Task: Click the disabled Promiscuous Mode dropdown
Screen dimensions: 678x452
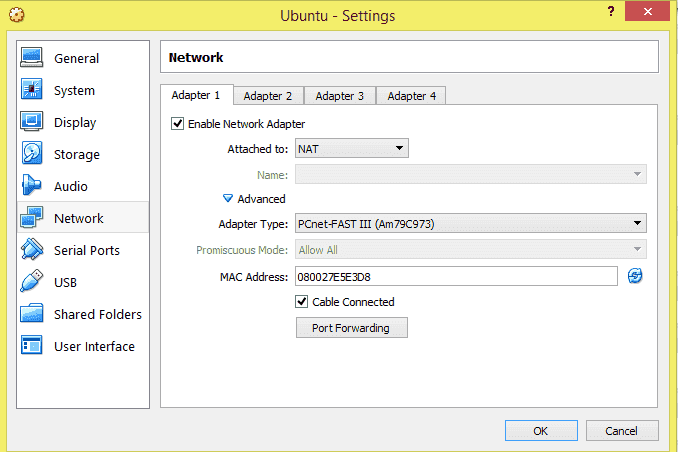Action: tap(470, 250)
